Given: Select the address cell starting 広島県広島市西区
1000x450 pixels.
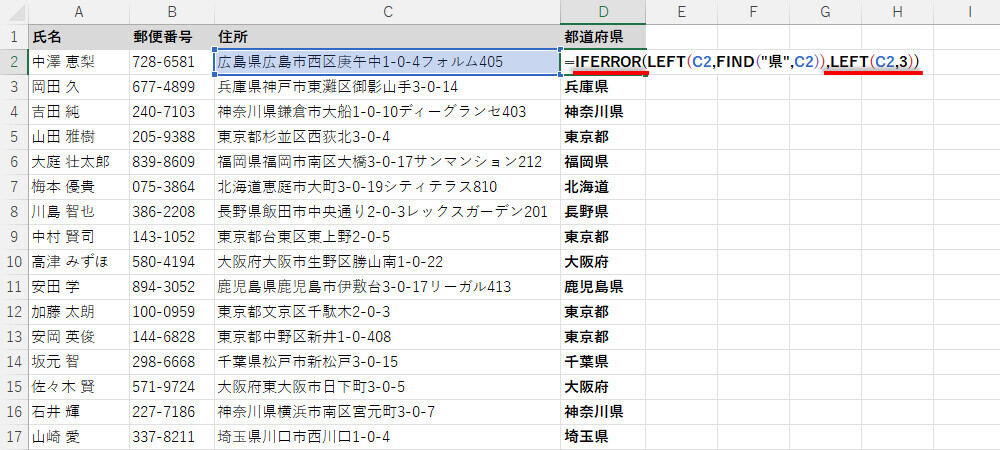Looking at the screenshot, I should click(388, 62).
